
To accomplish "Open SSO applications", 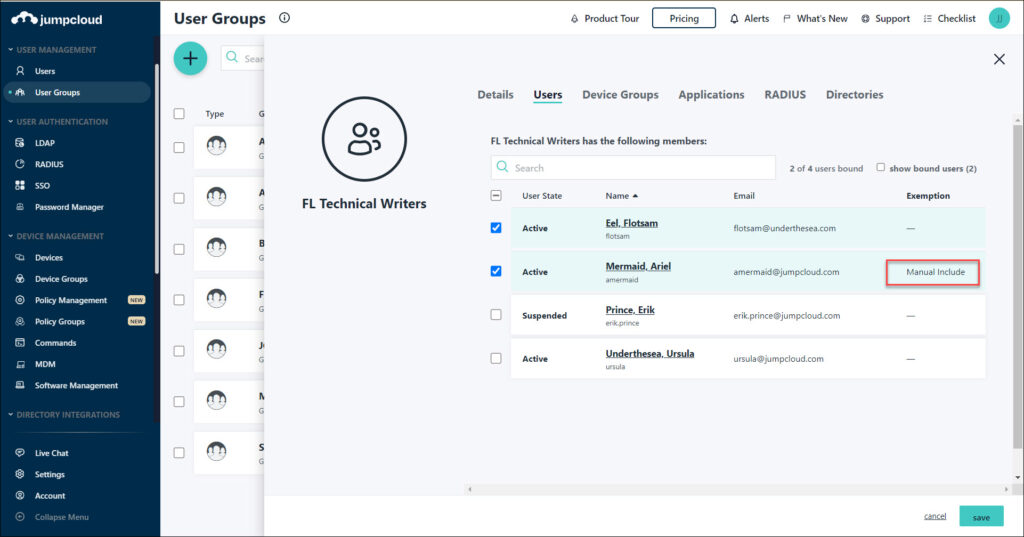I will pyautogui.click(x=42, y=186).
